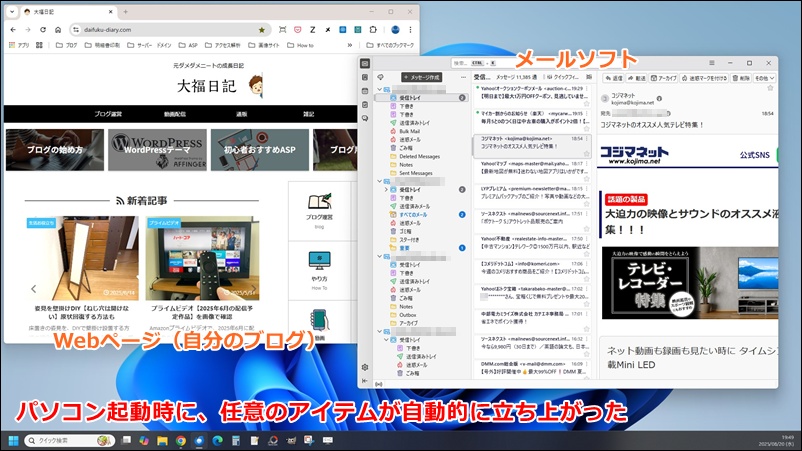Viewport: 802px width, 451px height.
Task: Open mail app settings gear
Action: (x=365, y=367)
